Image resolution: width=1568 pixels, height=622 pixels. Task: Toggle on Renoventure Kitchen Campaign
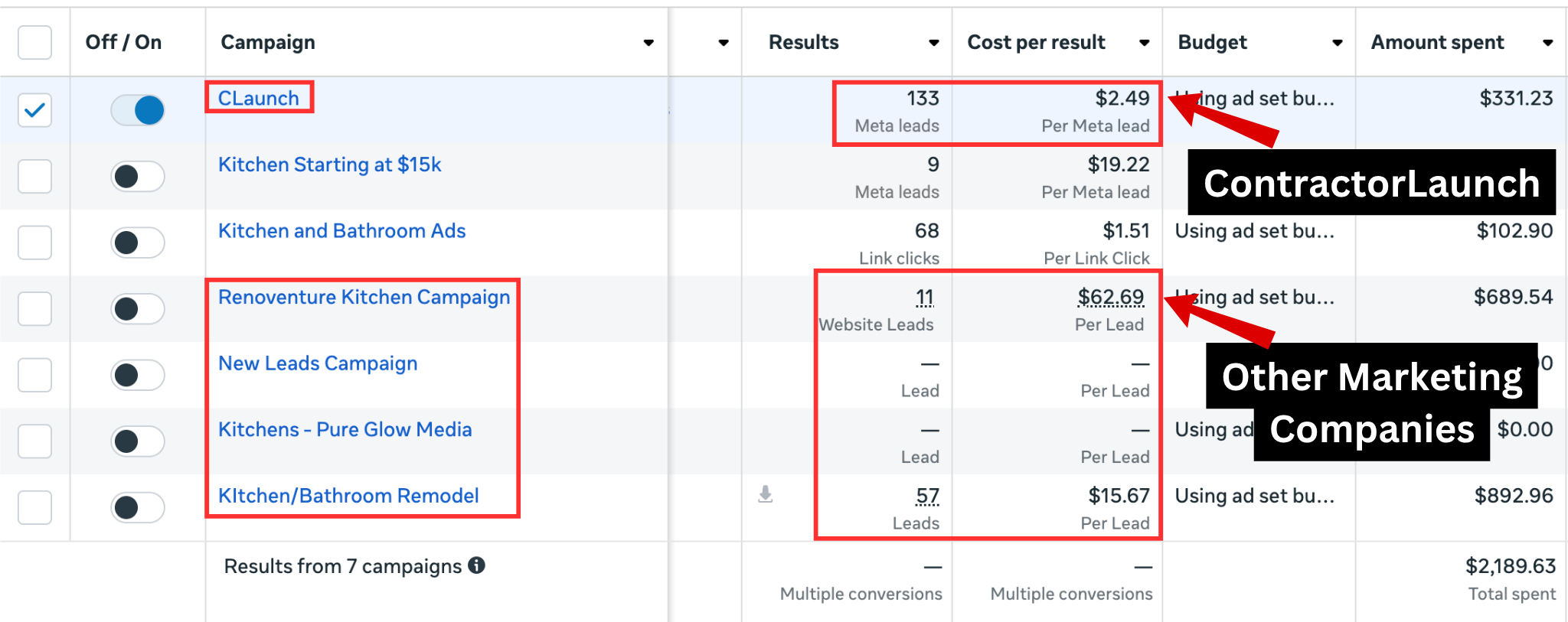tap(138, 309)
